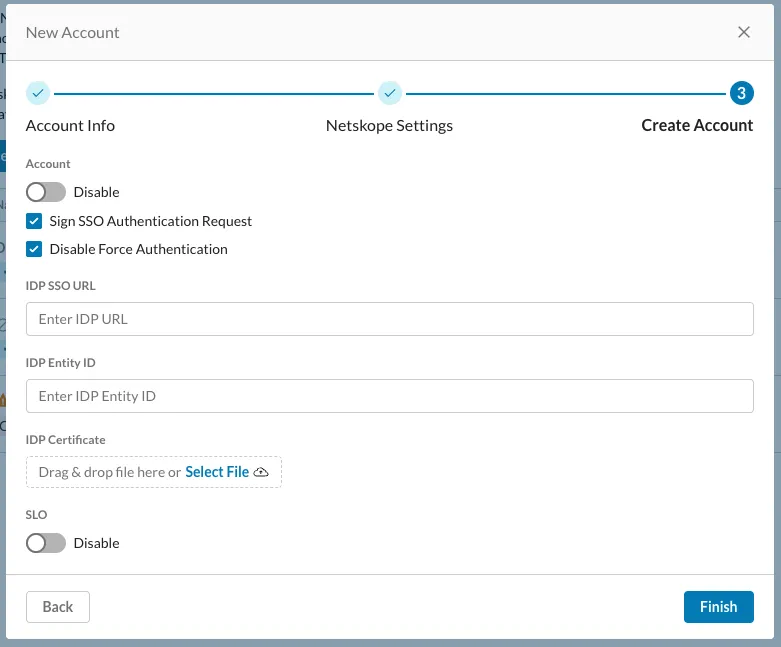Focus the Enter IDP Entity ID field
Viewport: 781px width, 647px height.
[x=389, y=396]
